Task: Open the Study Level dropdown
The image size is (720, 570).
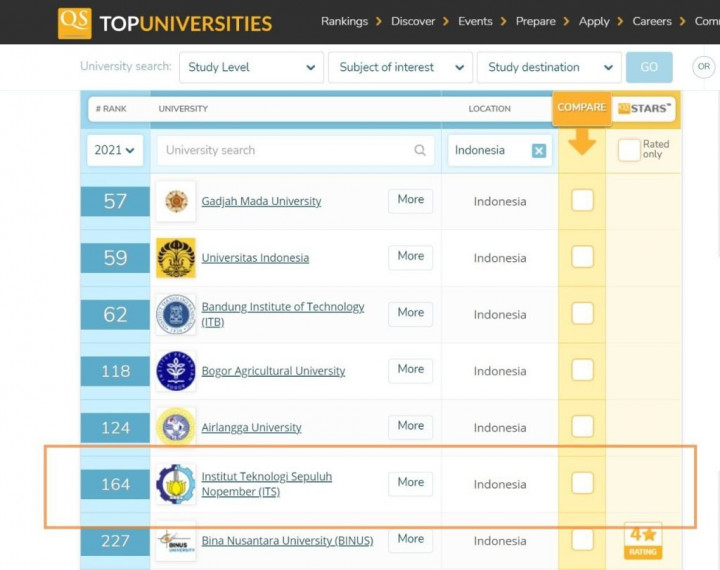Action: coord(251,67)
